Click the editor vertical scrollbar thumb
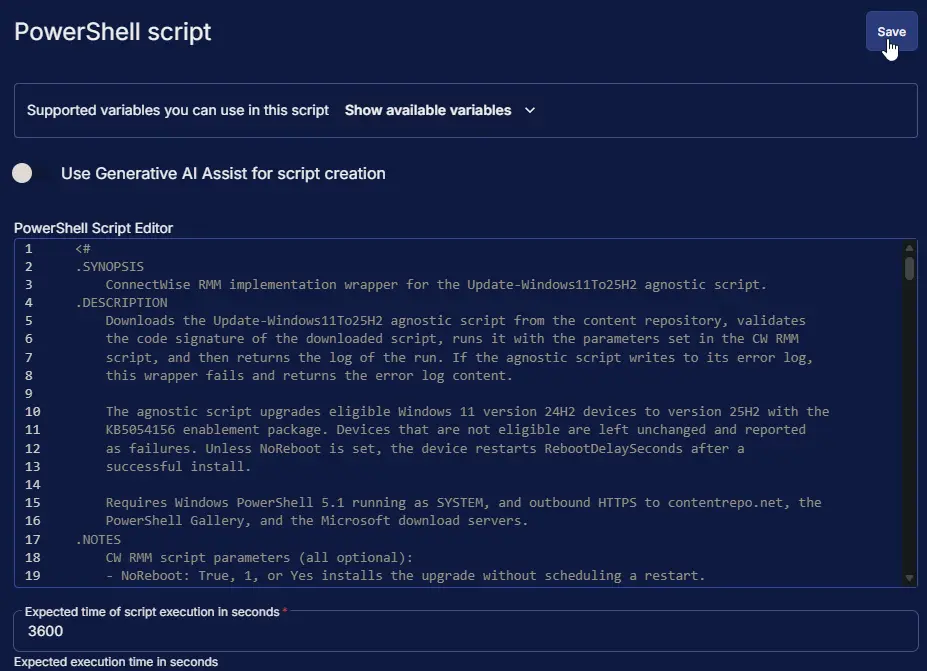 [x=909, y=268]
